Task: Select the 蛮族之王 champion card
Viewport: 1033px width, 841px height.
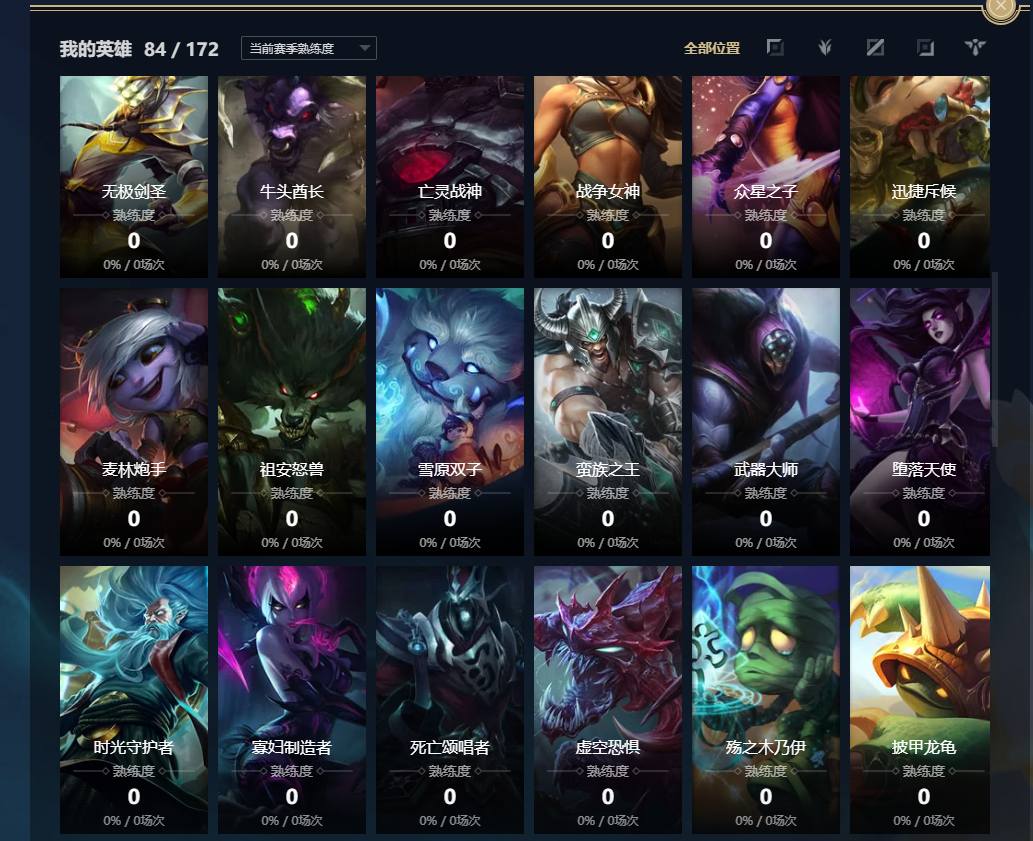Action: pyautogui.click(x=608, y=421)
